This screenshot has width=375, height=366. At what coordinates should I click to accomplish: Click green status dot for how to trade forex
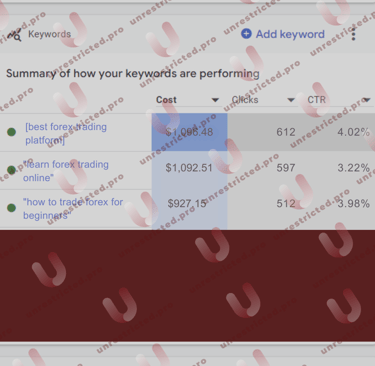point(11,208)
